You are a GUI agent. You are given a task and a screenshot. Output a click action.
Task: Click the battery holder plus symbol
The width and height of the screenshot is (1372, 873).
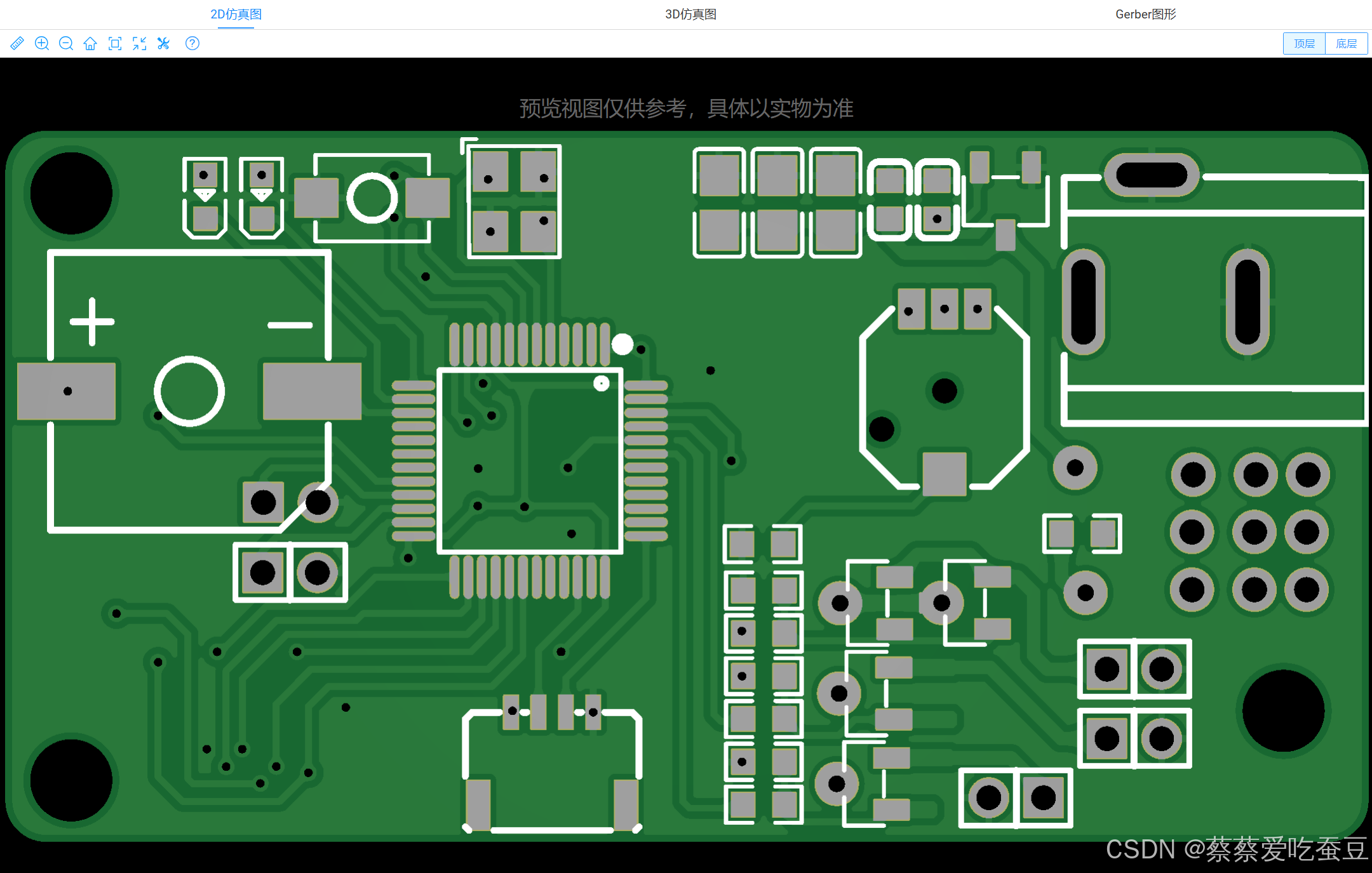pos(92,322)
